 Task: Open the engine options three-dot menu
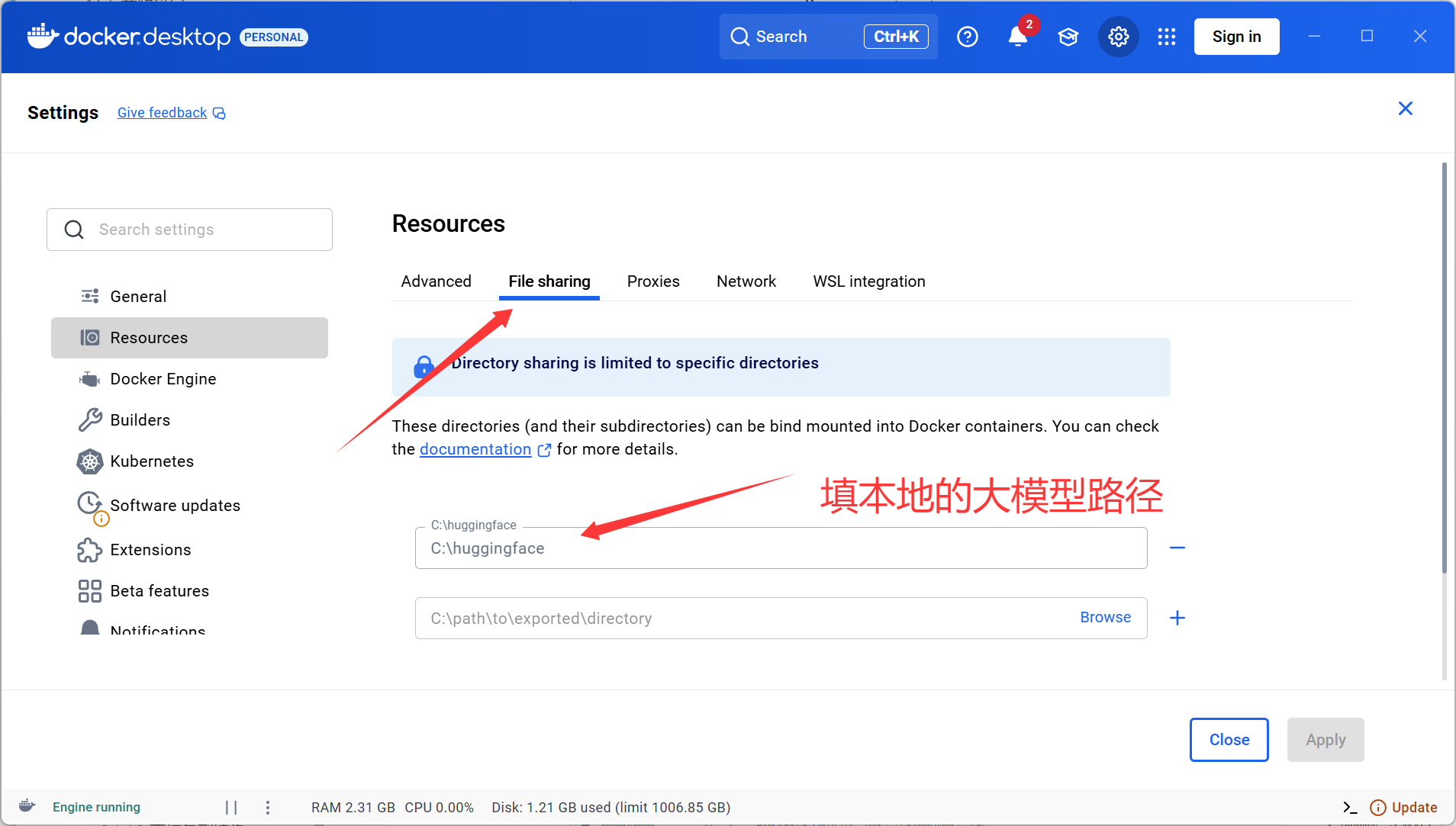click(268, 807)
